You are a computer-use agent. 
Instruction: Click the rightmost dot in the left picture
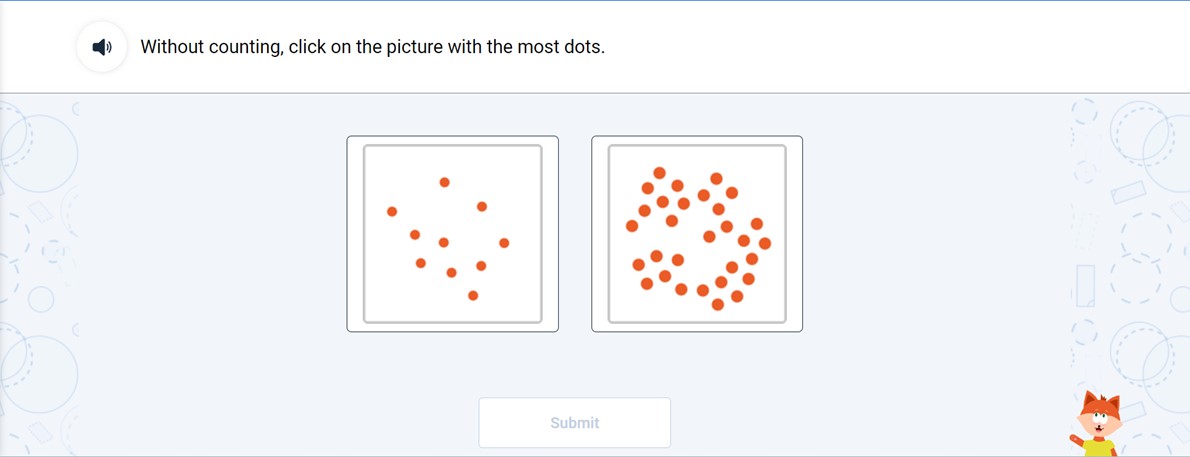[x=504, y=243]
